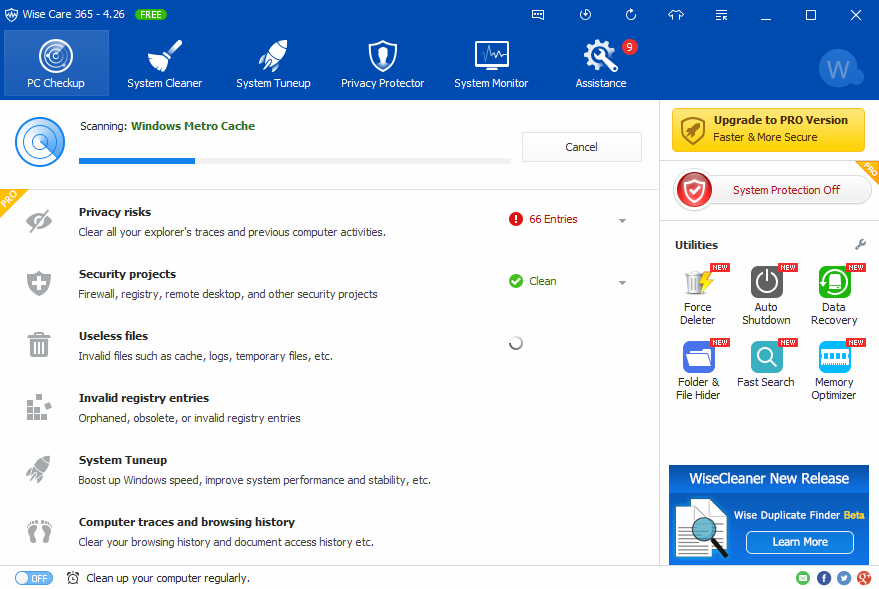
Task: Expand the Security projects result dropdown
Action: (622, 282)
